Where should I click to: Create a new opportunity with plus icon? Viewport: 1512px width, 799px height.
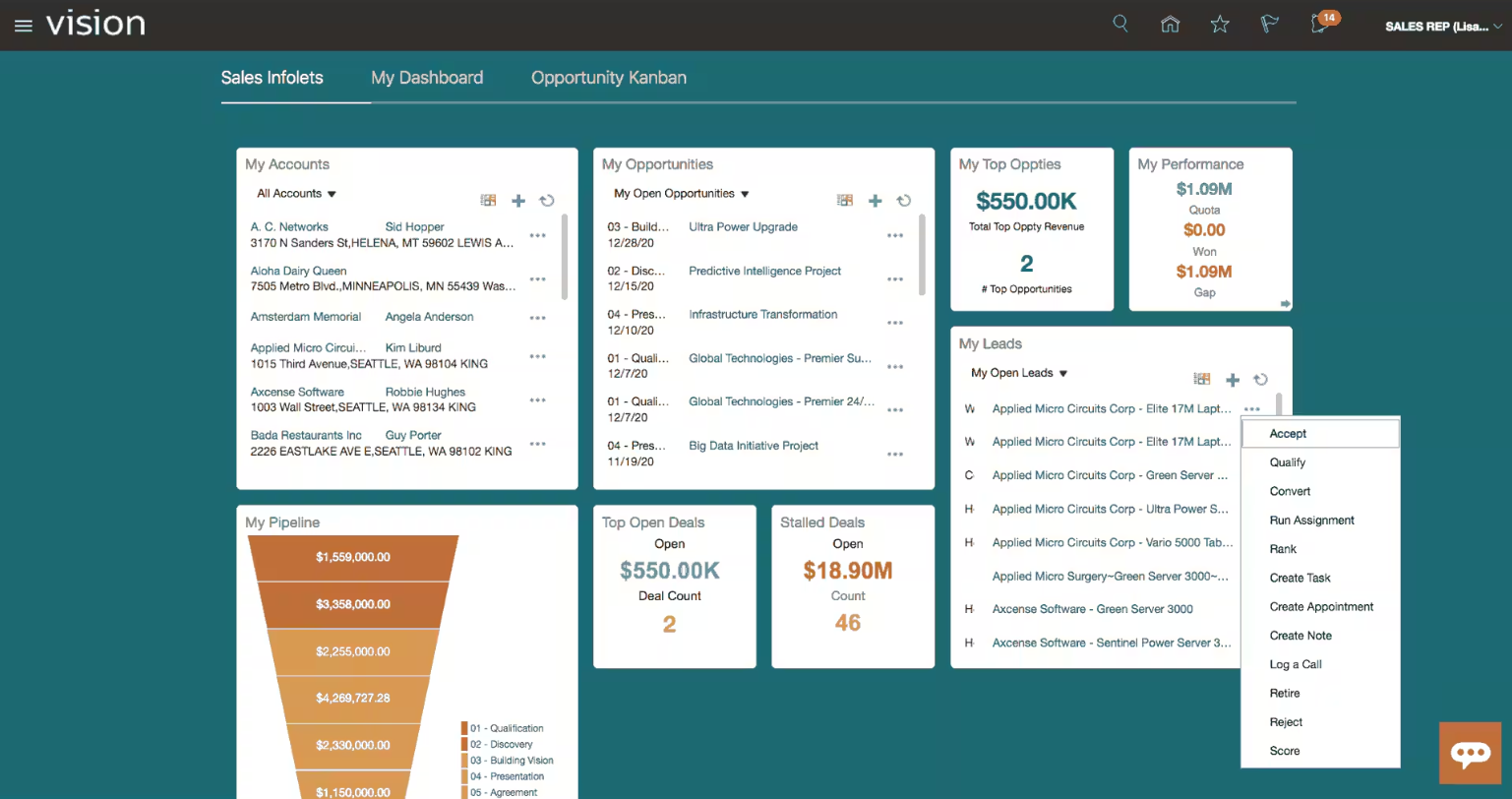click(x=875, y=201)
